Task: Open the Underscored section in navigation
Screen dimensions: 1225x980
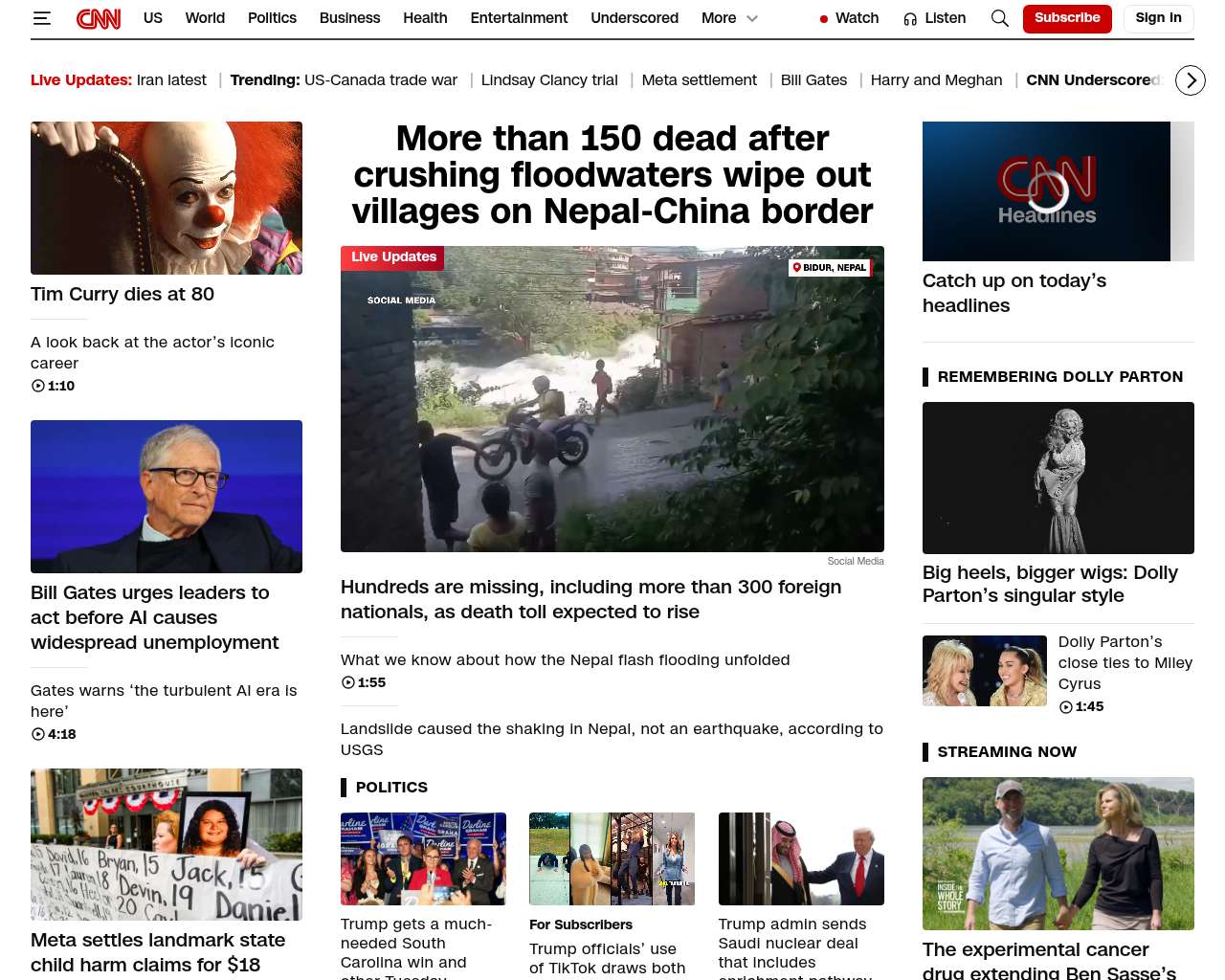Action: (x=635, y=18)
